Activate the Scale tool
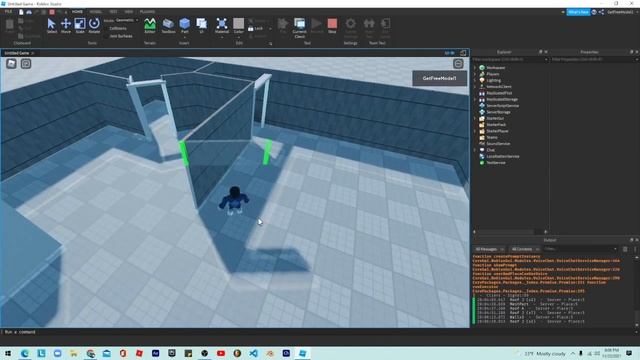 click(x=80, y=26)
